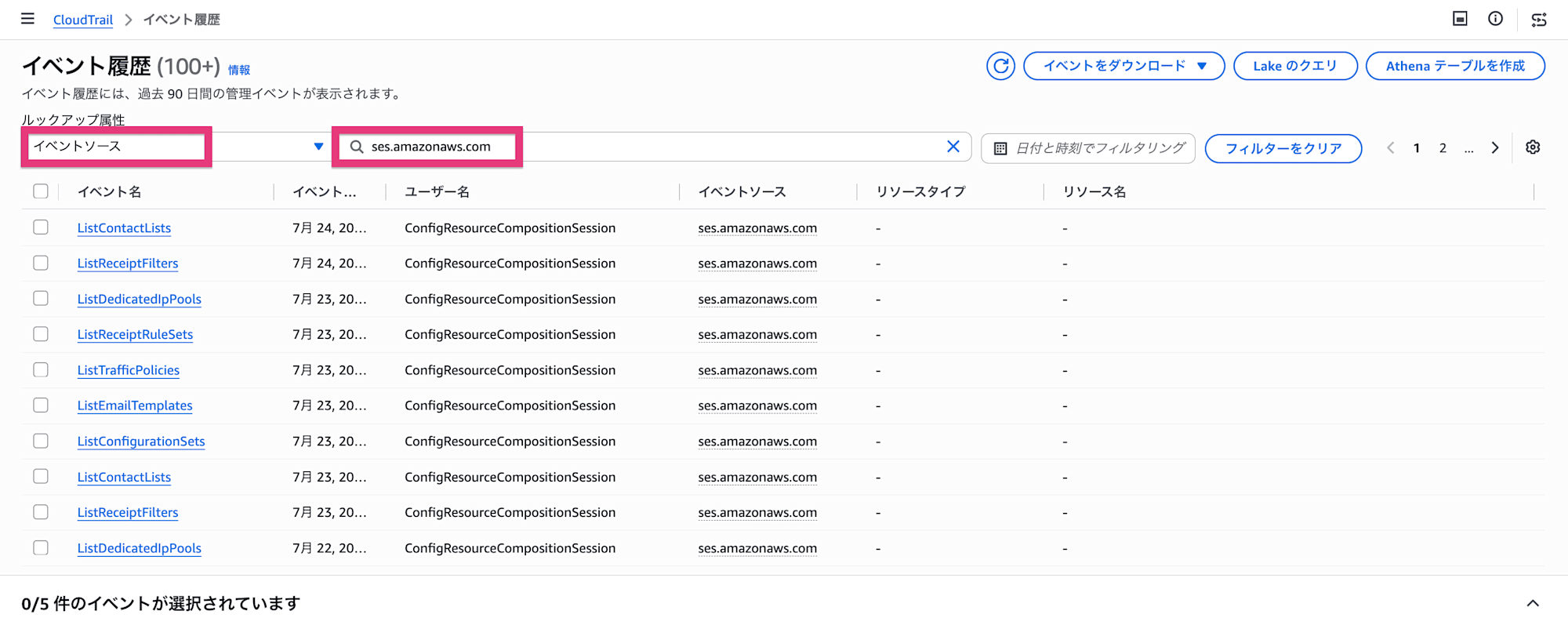Click the calendar icon in date filter
This screenshot has height=629, width=1568.
[x=1000, y=148]
